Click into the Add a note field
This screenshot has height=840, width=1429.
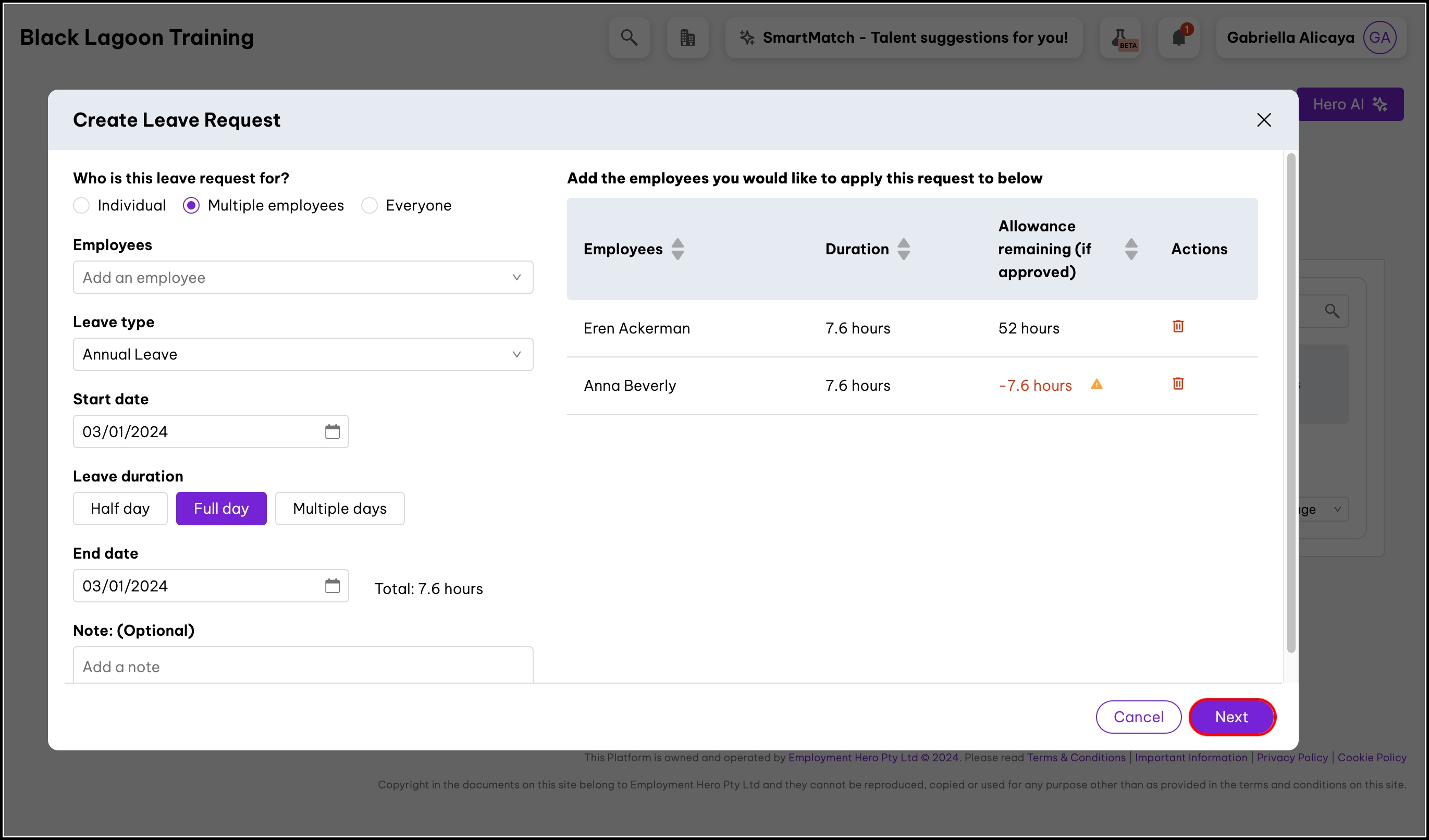click(303, 666)
